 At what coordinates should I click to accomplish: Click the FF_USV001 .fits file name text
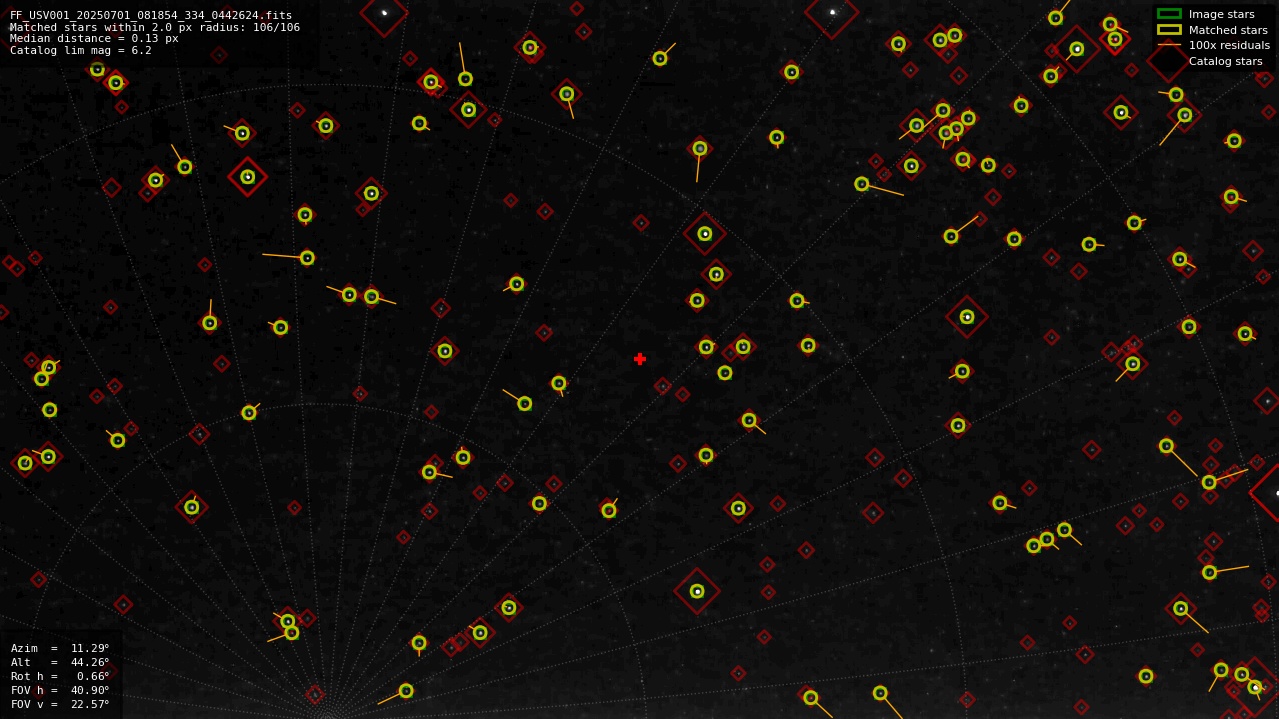151,15
